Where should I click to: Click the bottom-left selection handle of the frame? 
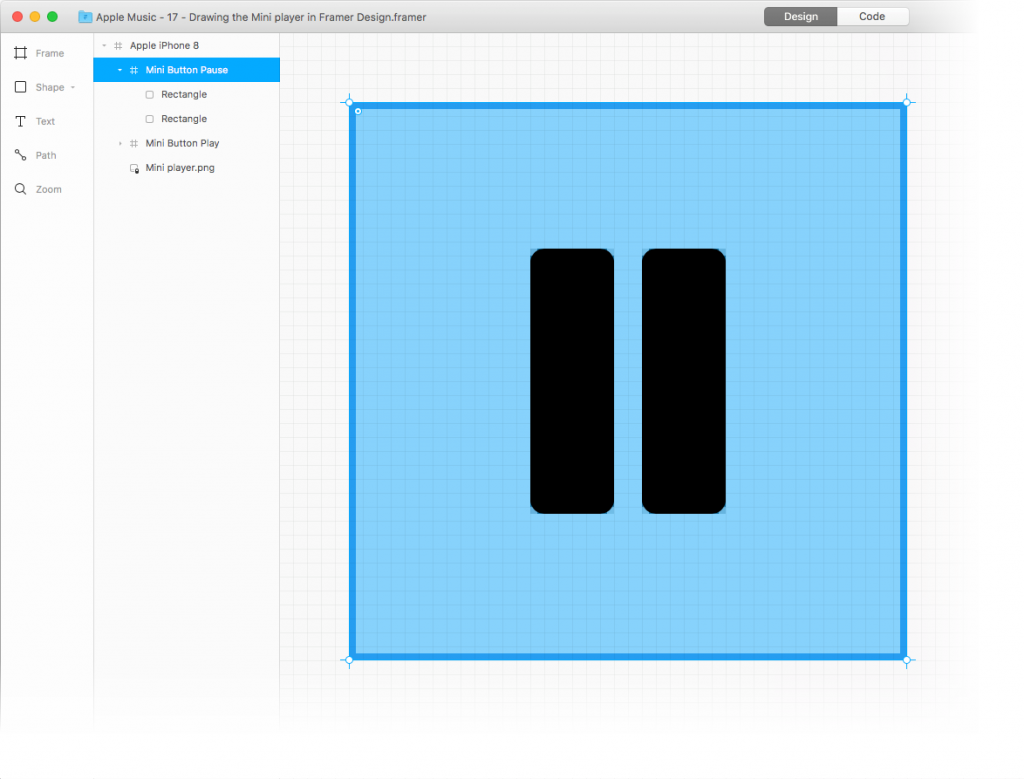(x=349, y=660)
